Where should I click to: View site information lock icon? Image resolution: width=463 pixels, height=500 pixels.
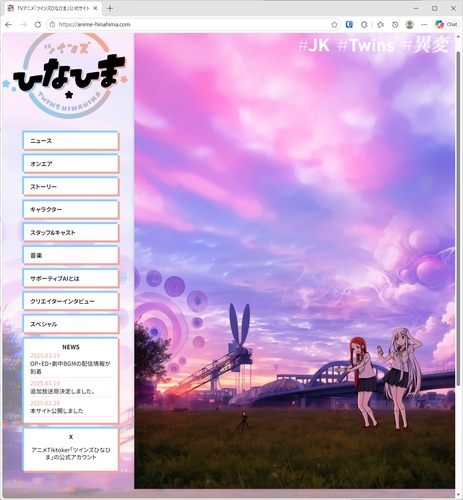point(52,25)
